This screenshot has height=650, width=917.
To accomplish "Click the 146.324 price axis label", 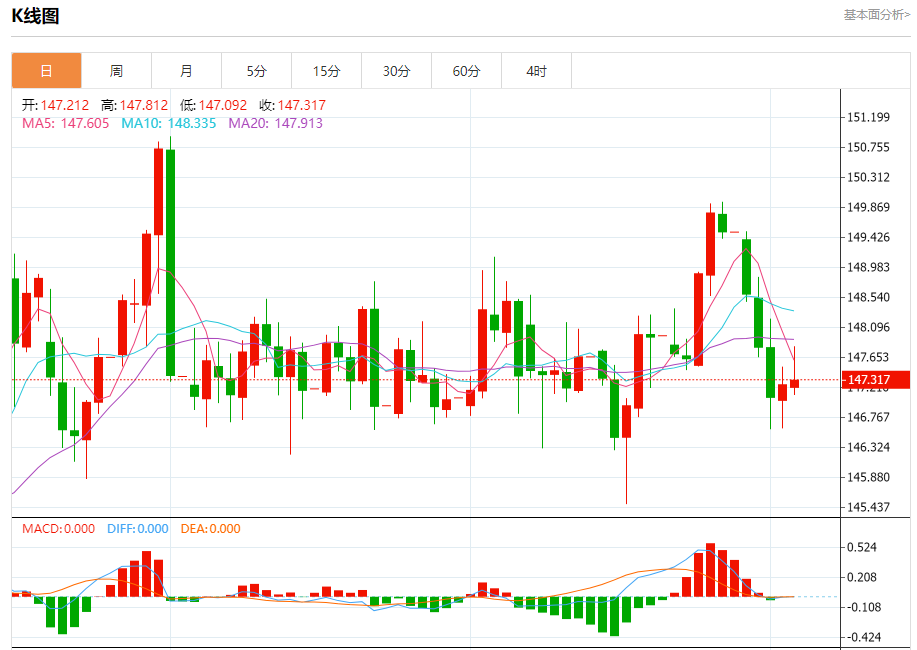I will pyautogui.click(x=868, y=447).
